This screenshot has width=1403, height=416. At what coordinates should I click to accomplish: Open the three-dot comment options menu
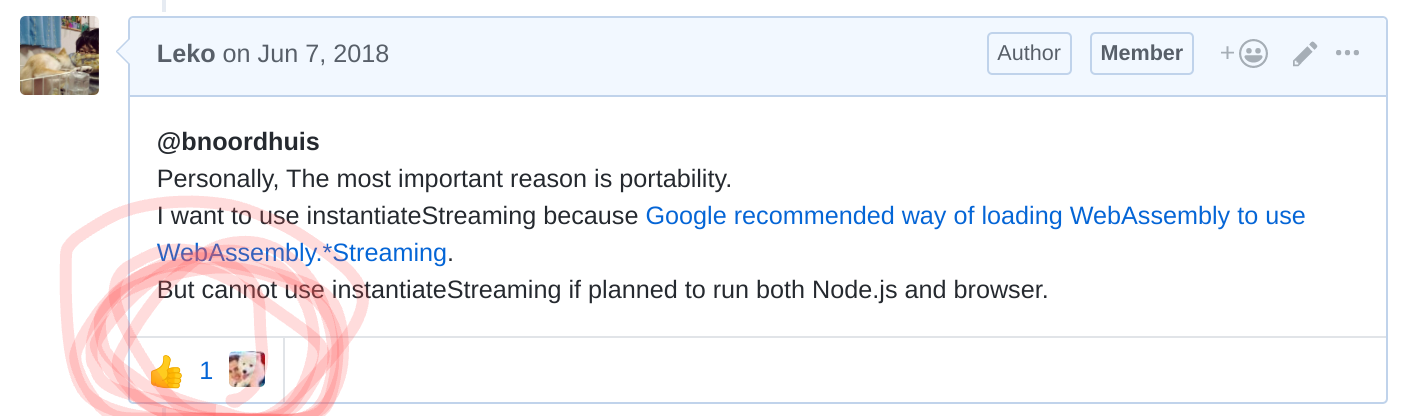coord(1348,54)
